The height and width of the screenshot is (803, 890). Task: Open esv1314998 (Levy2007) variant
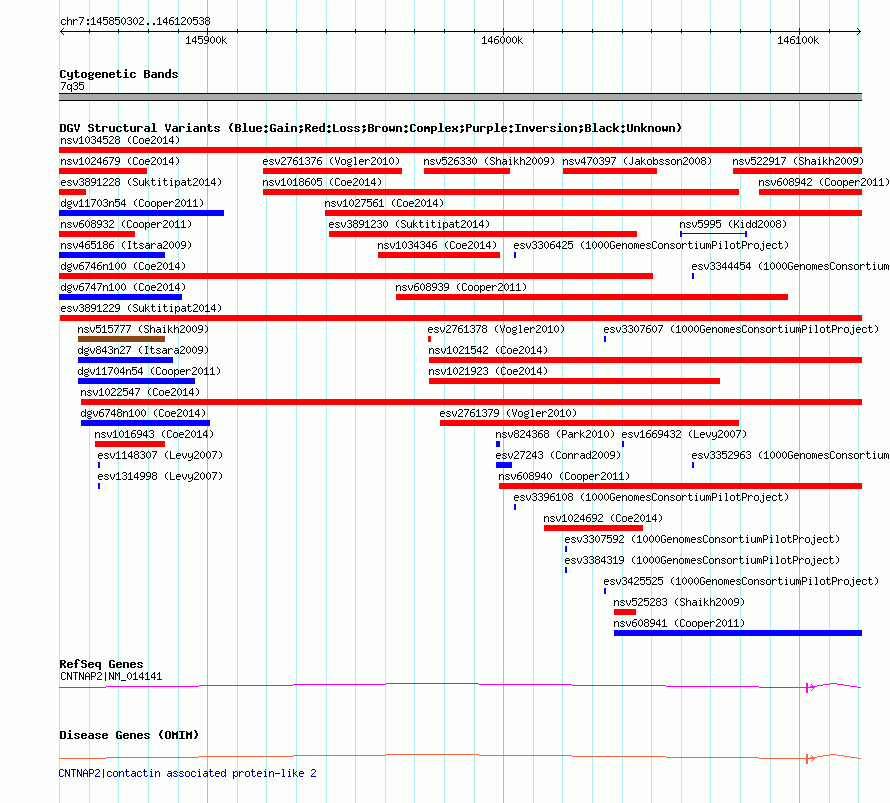pos(160,476)
